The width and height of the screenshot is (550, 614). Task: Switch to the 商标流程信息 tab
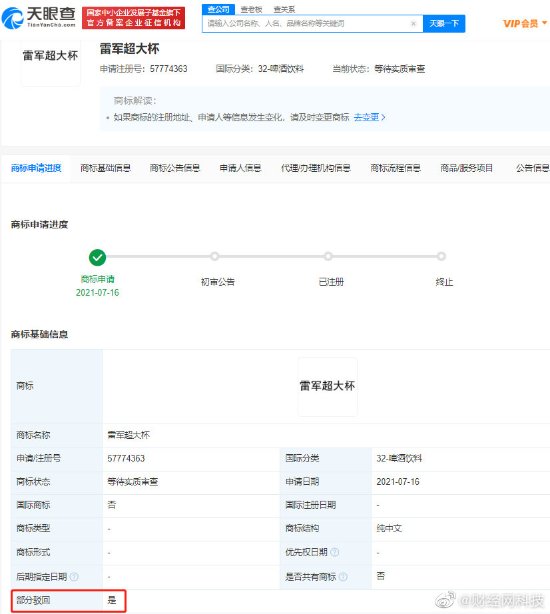pyautogui.click(x=395, y=168)
